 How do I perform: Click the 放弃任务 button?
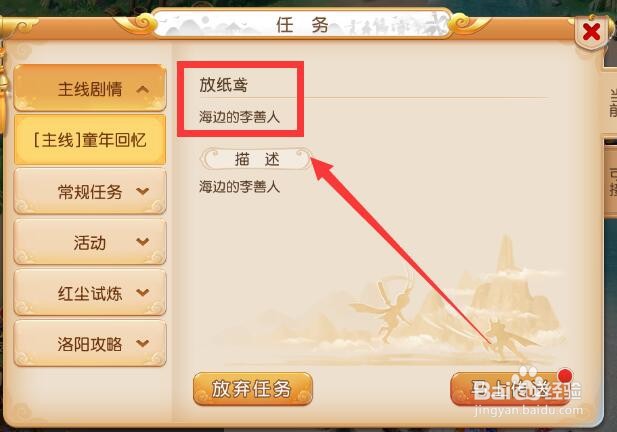[253, 389]
